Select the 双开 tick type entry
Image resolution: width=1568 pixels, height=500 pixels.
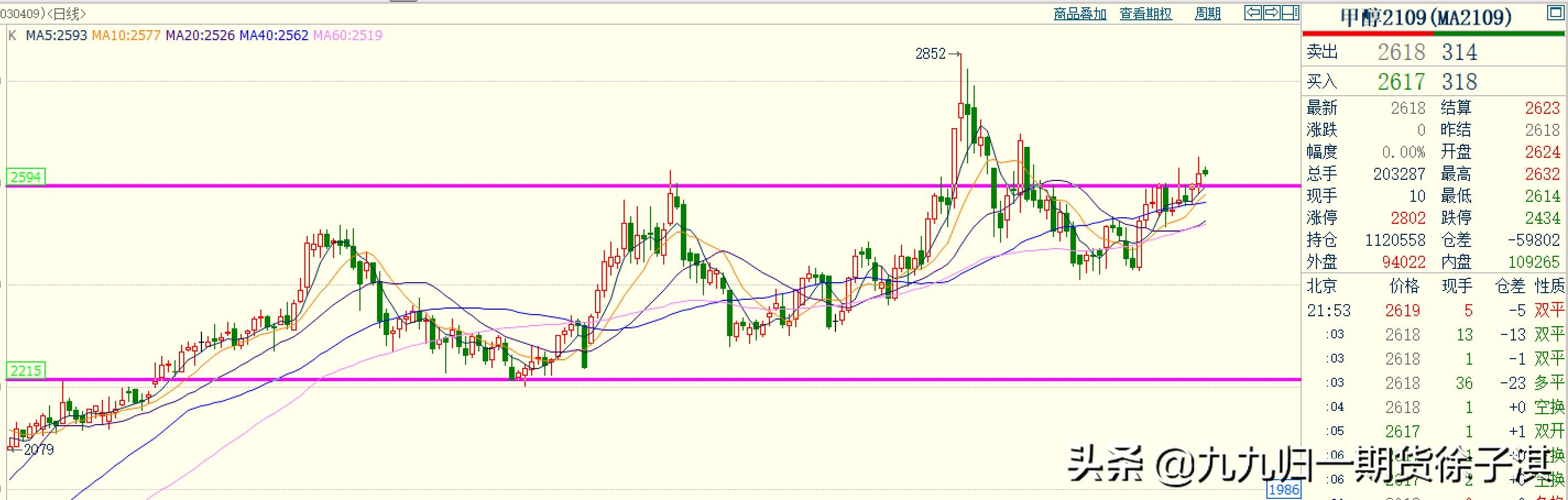[1549, 431]
